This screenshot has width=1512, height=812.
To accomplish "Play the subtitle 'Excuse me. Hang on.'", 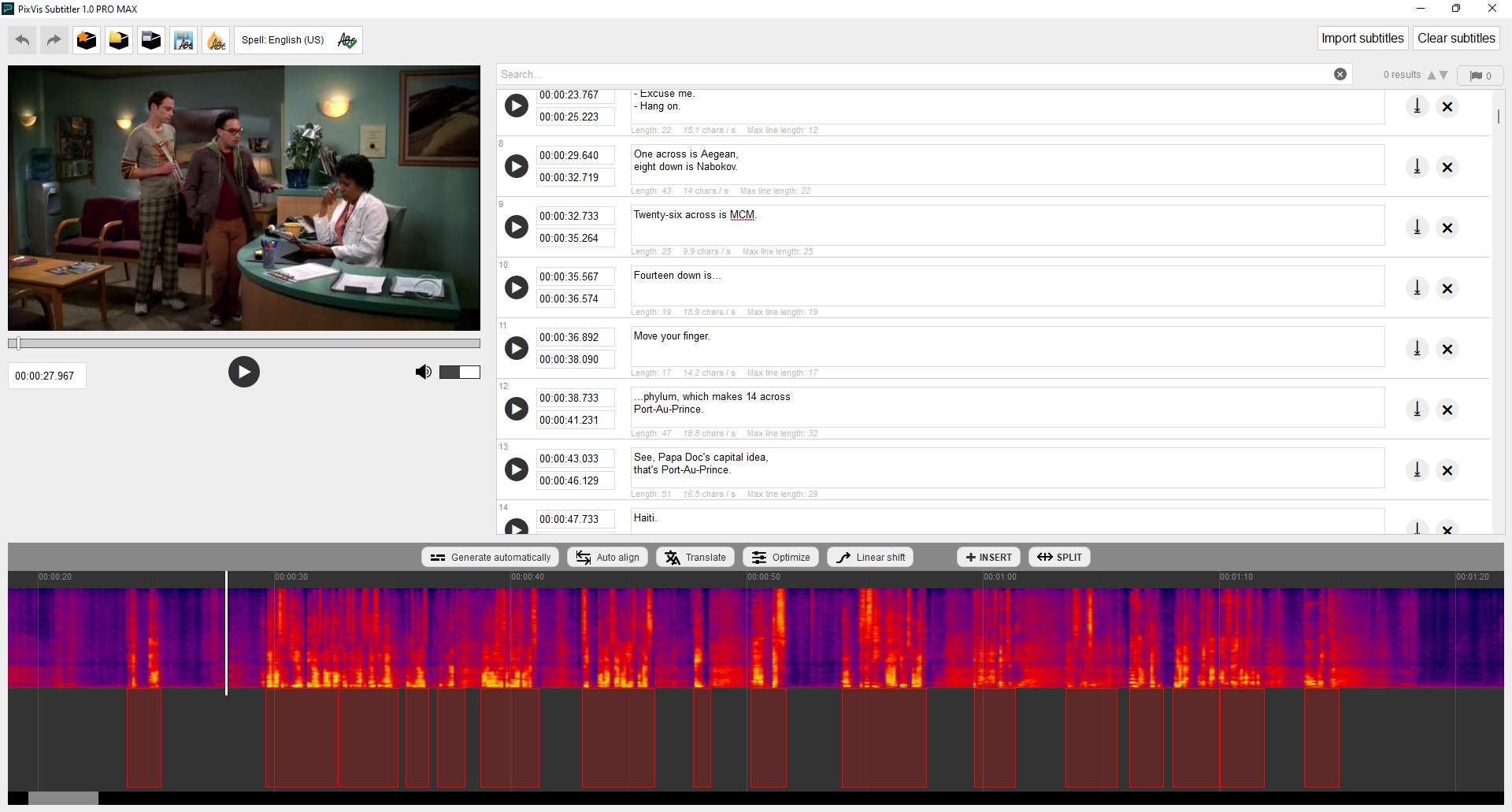I will [x=517, y=106].
